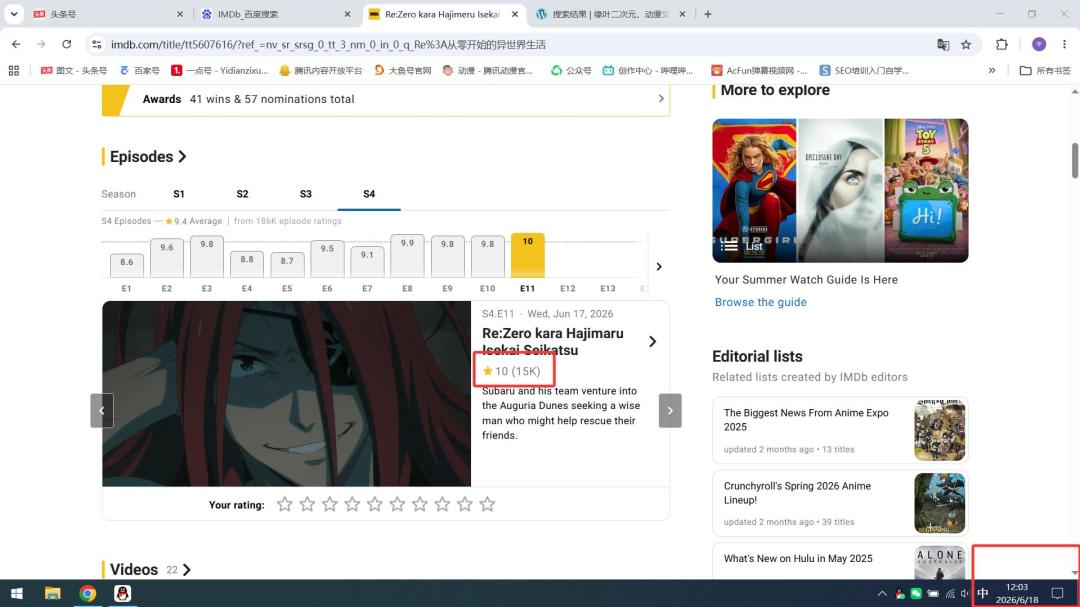Open the site information icon in address bar

pyautogui.click(x=96, y=44)
